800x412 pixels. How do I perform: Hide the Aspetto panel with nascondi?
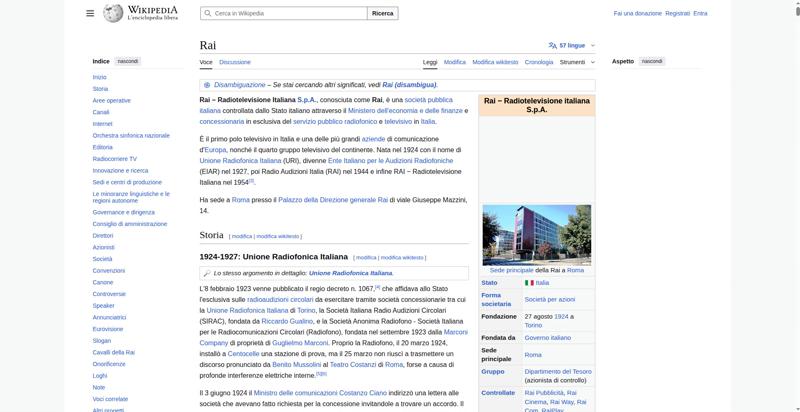point(652,61)
